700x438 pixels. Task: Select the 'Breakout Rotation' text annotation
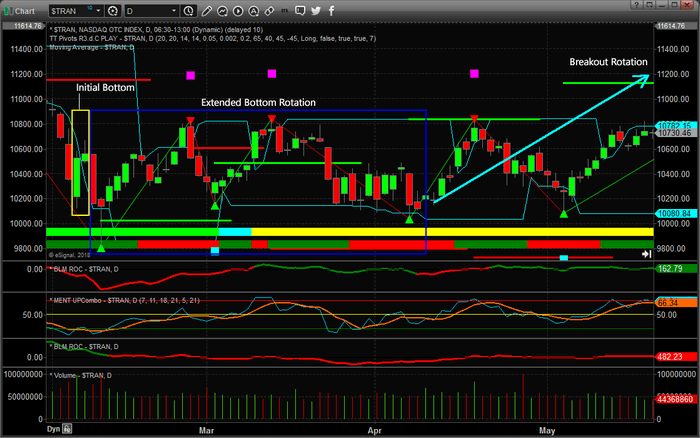pyautogui.click(x=608, y=62)
